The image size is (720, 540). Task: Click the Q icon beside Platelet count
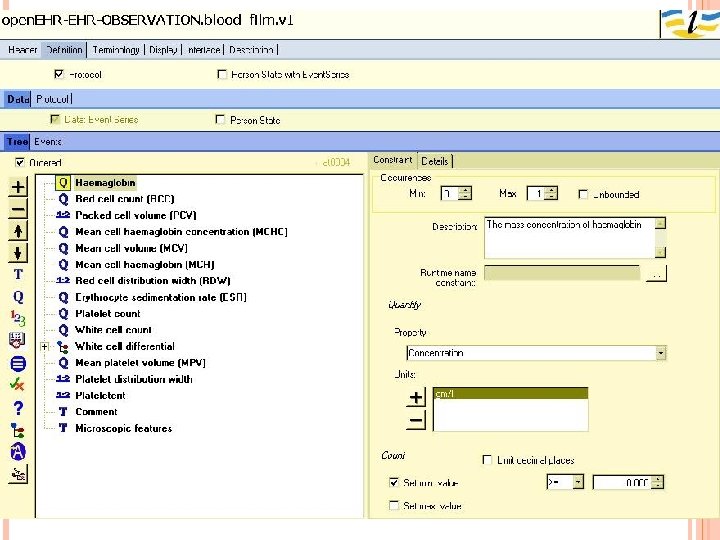63,314
